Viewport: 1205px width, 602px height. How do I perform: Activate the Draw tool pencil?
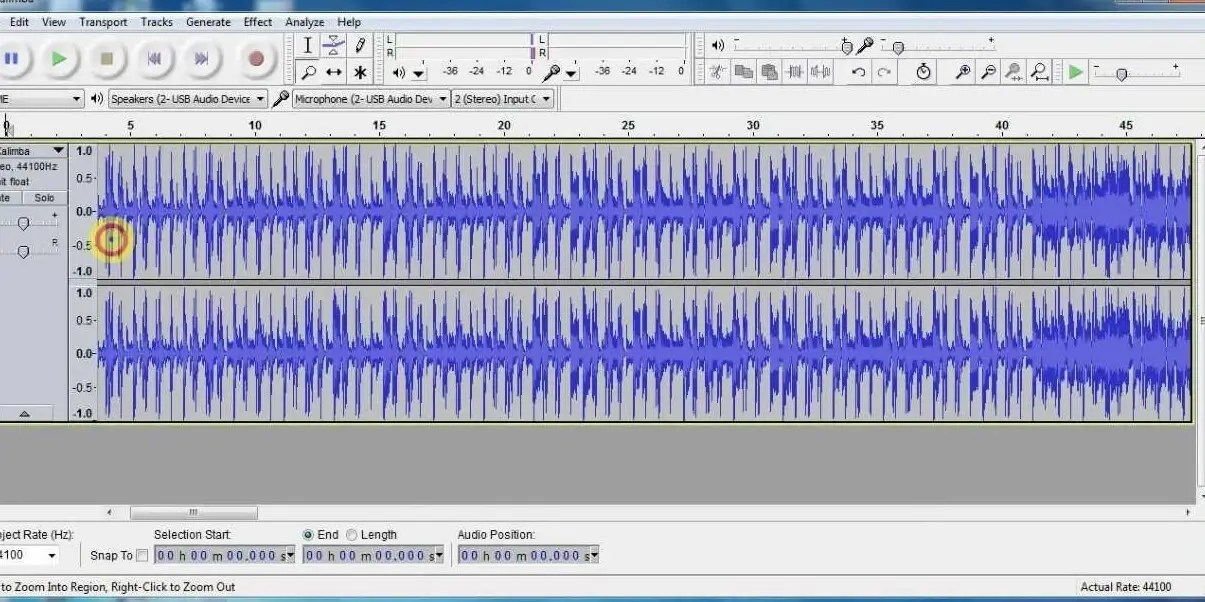coord(360,44)
